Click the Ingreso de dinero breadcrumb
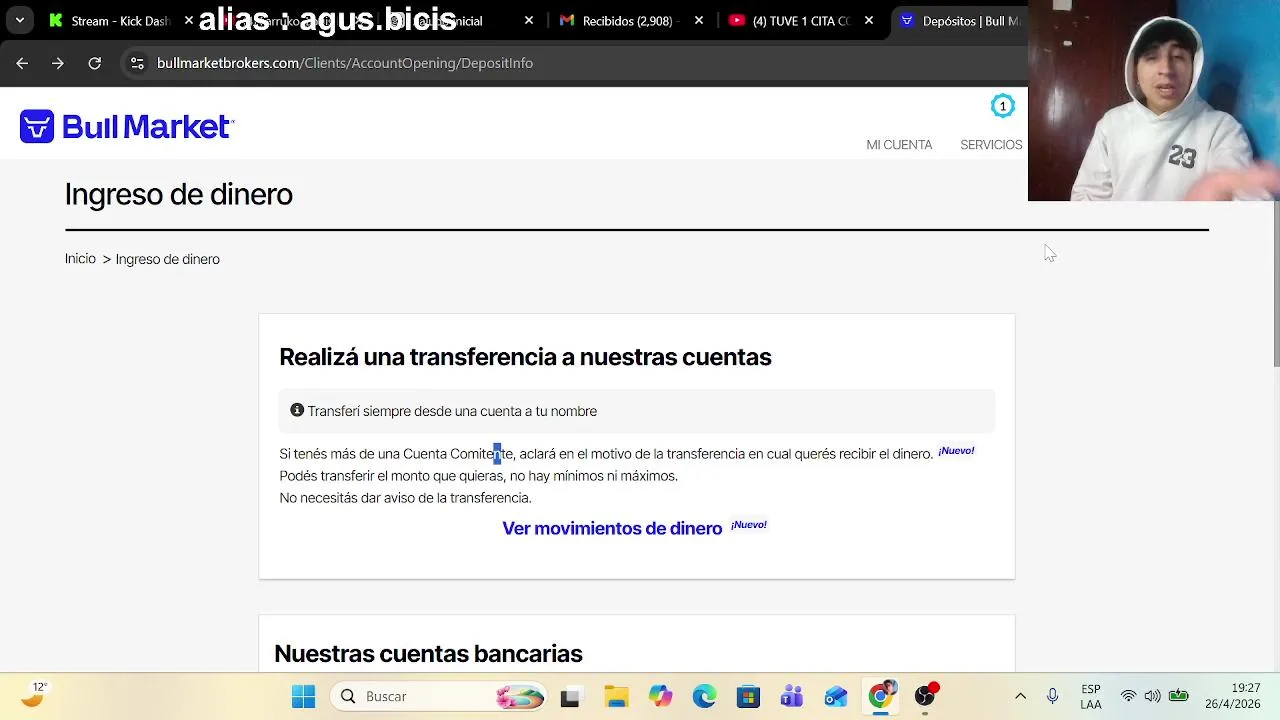This screenshot has height=720, width=1280. (167, 259)
